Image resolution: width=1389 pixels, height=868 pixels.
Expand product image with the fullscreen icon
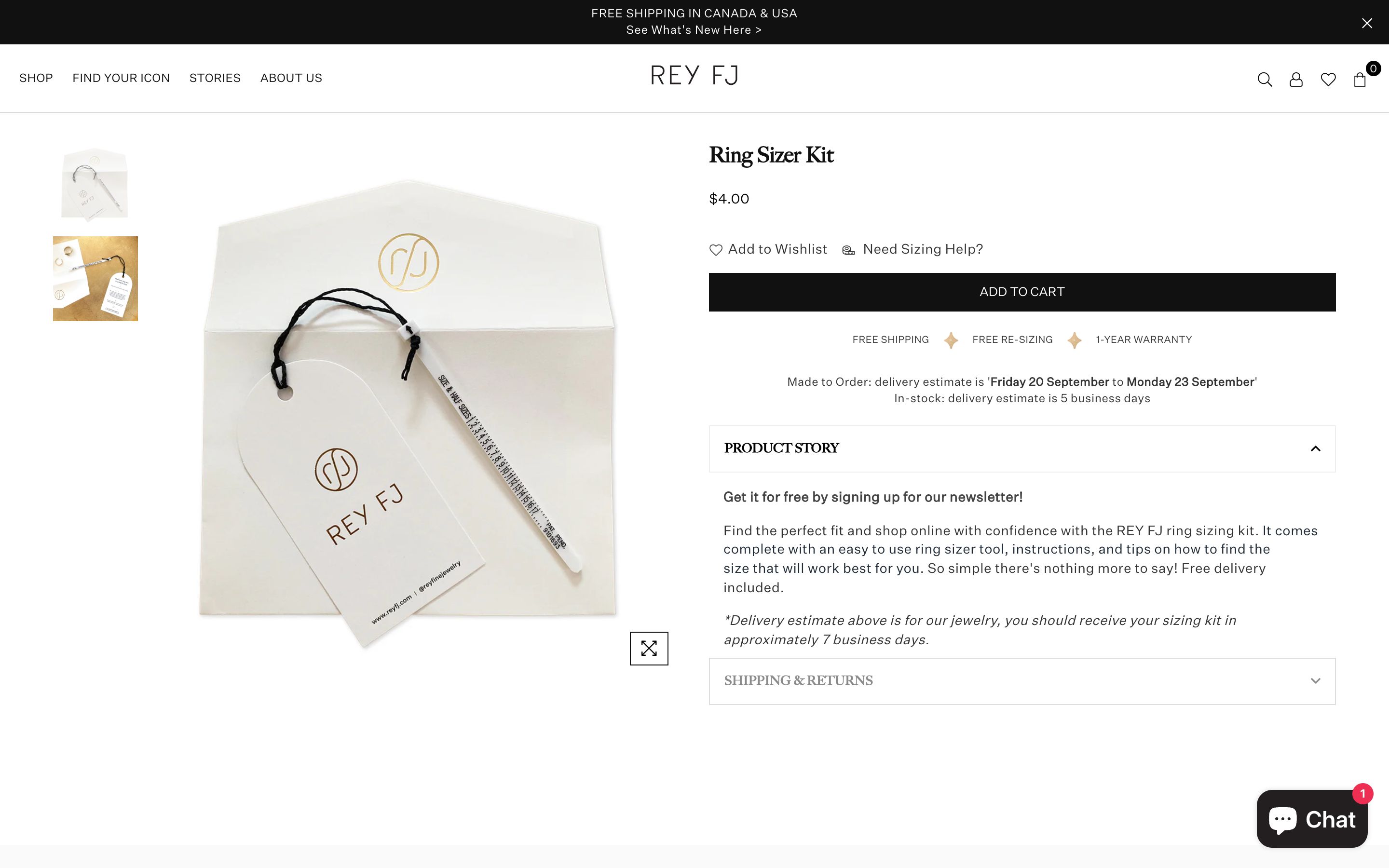pyautogui.click(x=649, y=648)
